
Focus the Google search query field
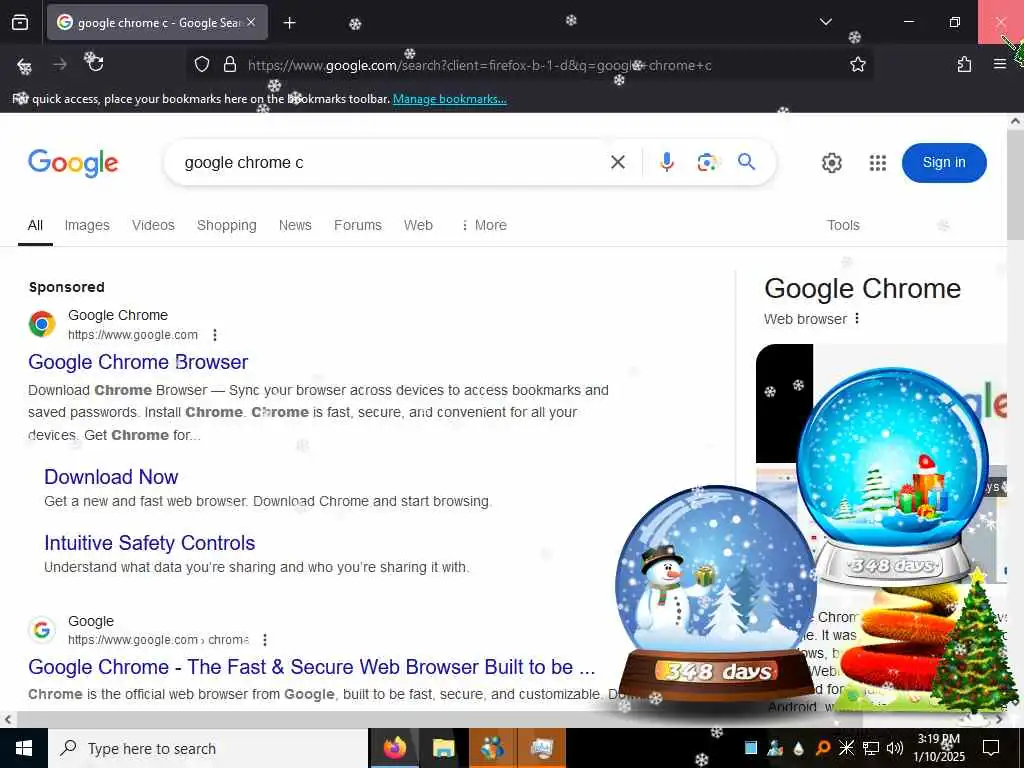point(392,163)
